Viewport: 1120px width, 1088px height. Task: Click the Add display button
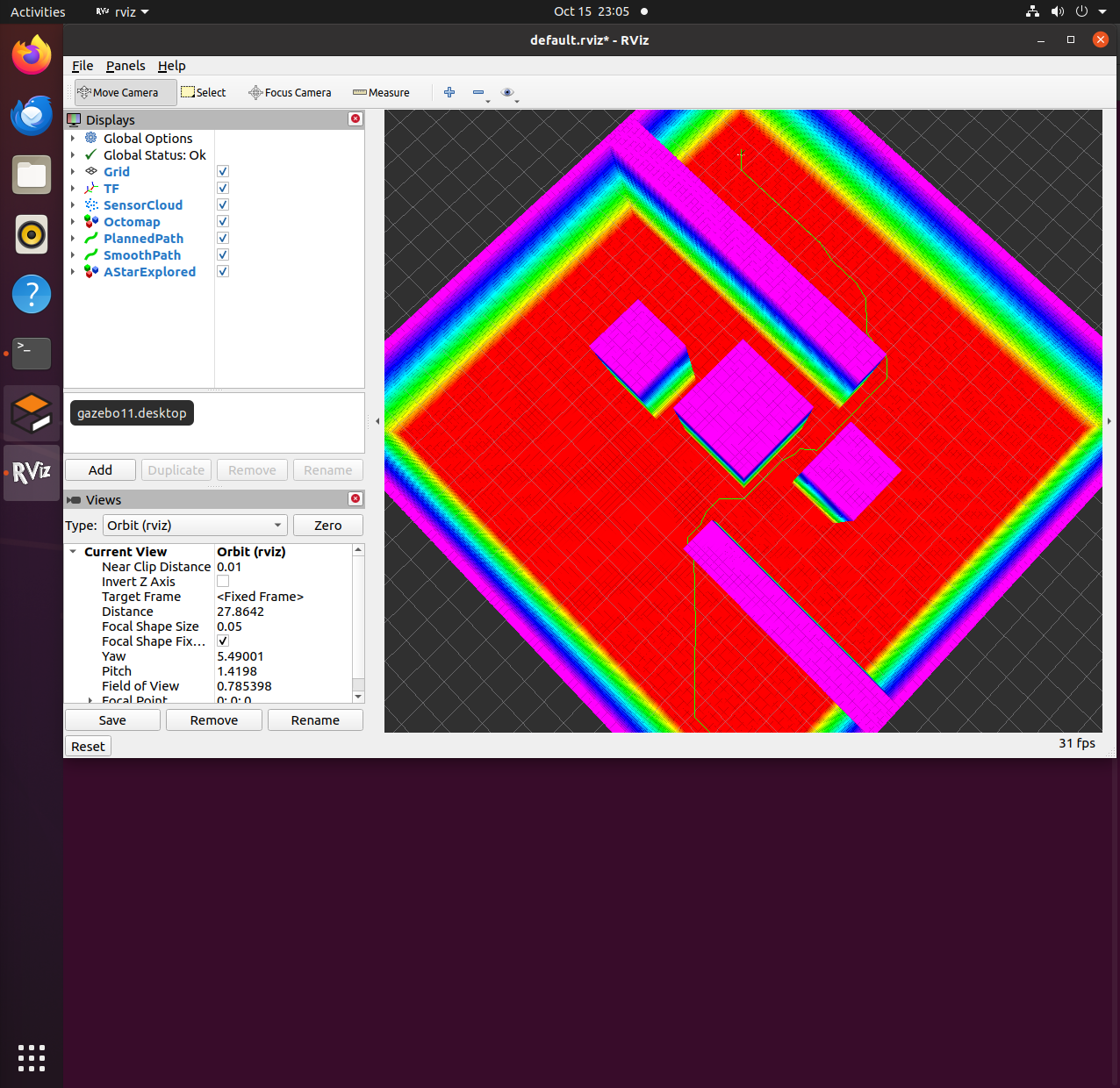(x=100, y=470)
